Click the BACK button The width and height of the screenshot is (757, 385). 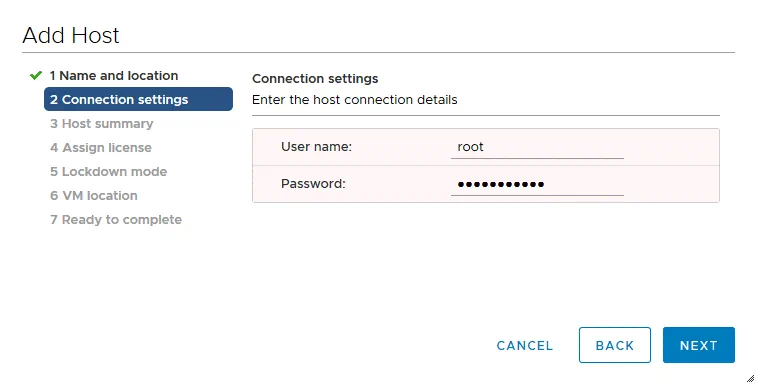coord(615,345)
